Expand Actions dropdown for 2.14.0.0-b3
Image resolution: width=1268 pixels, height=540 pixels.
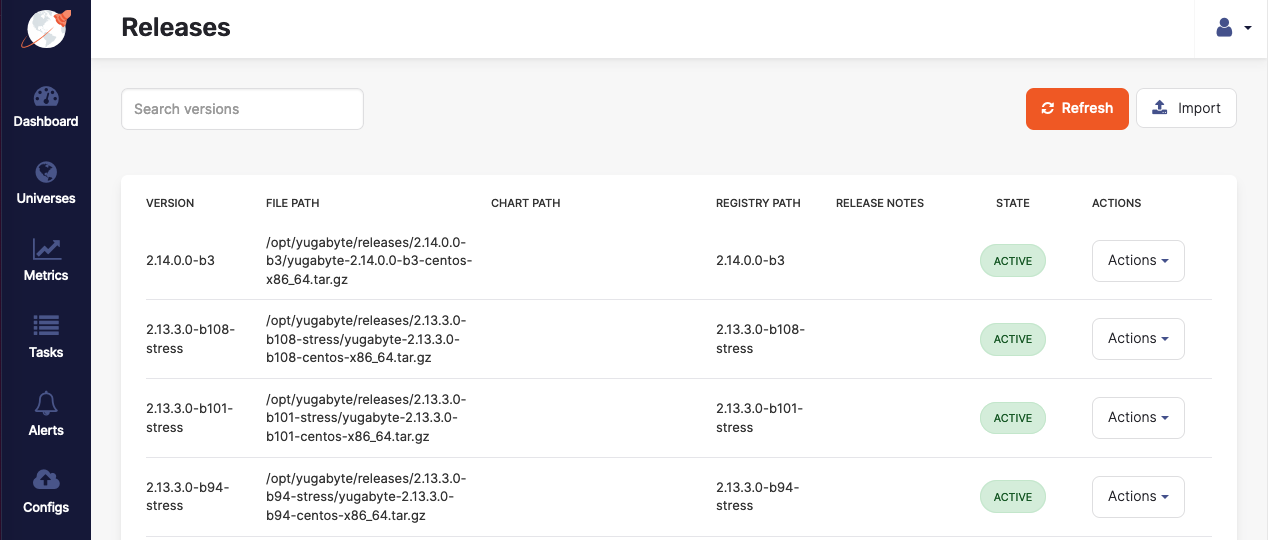click(x=1138, y=261)
